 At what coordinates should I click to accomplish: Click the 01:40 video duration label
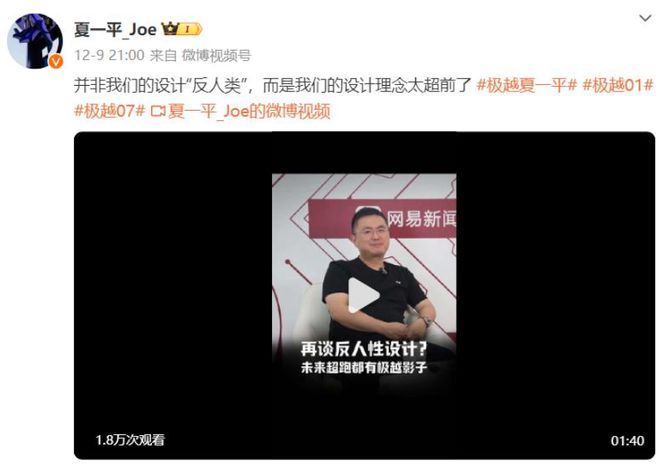tap(627, 441)
